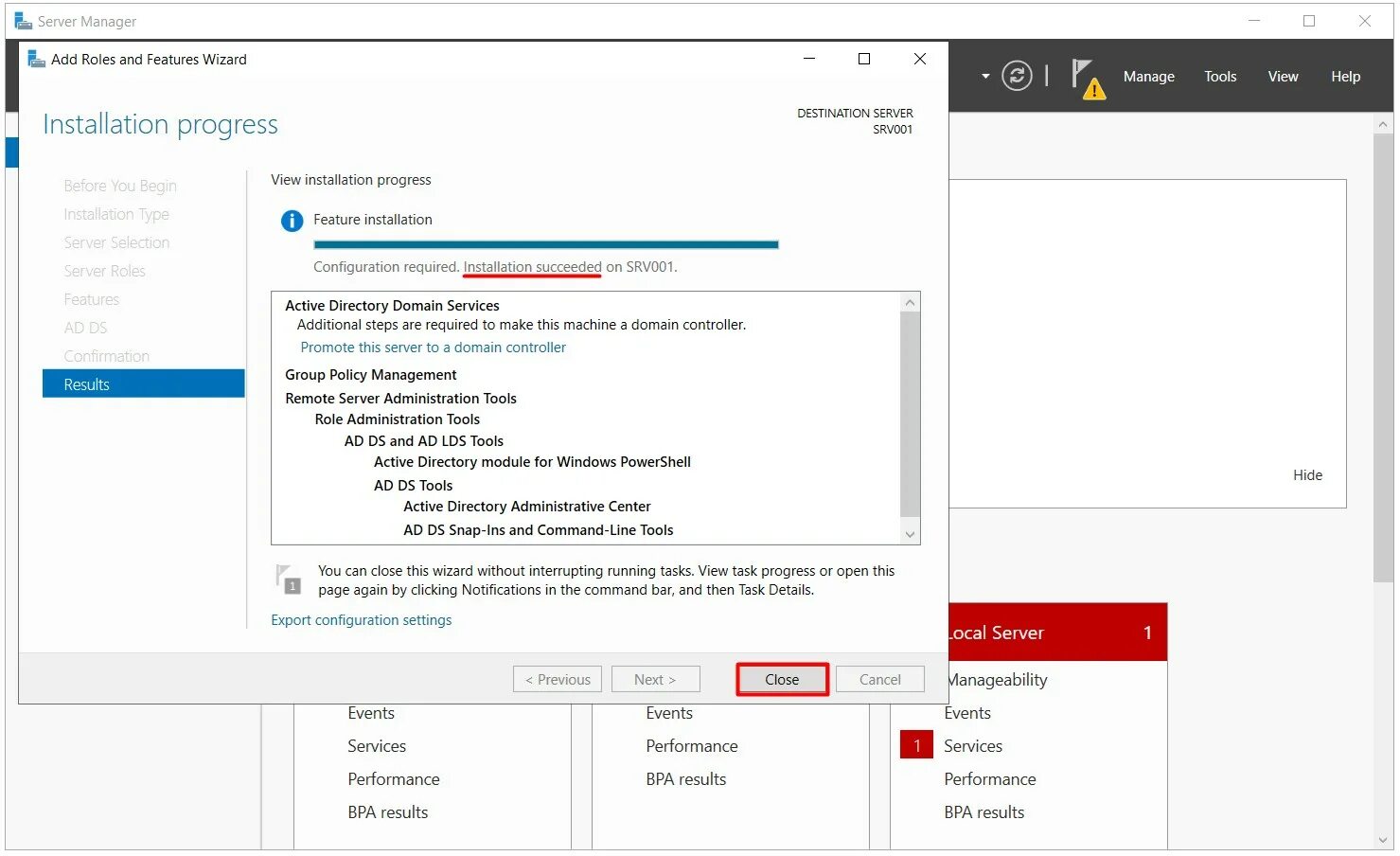Click the Close button in the wizard
The image size is (1400, 856).
pos(782,680)
